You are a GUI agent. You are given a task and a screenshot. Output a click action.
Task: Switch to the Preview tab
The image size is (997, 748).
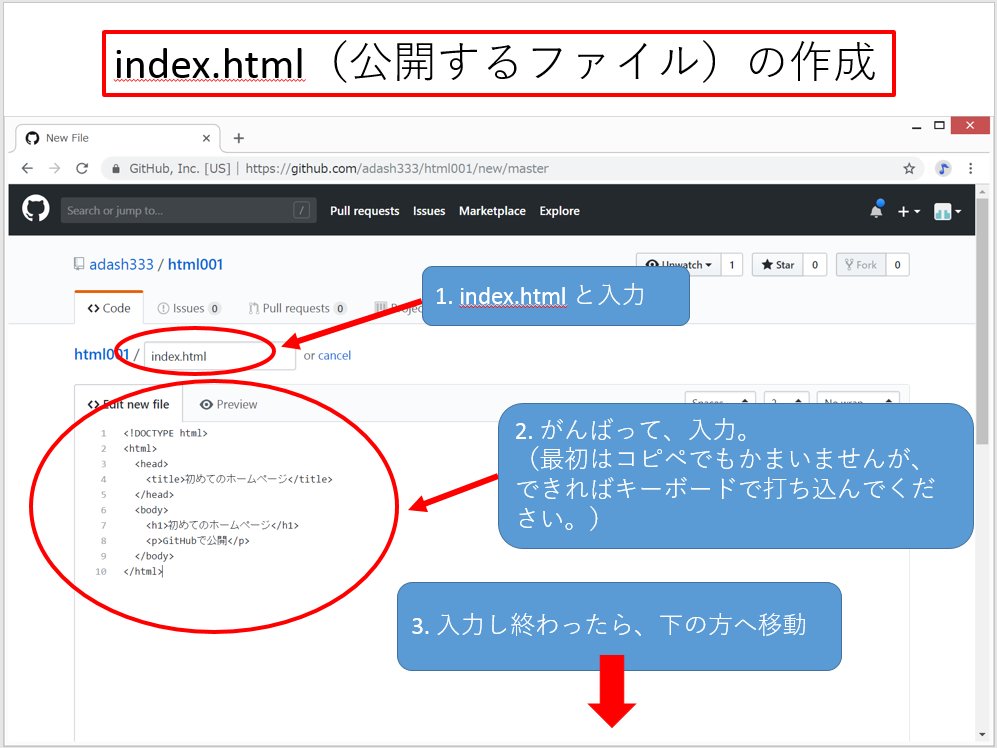pyautogui.click(x=228, y=404)
